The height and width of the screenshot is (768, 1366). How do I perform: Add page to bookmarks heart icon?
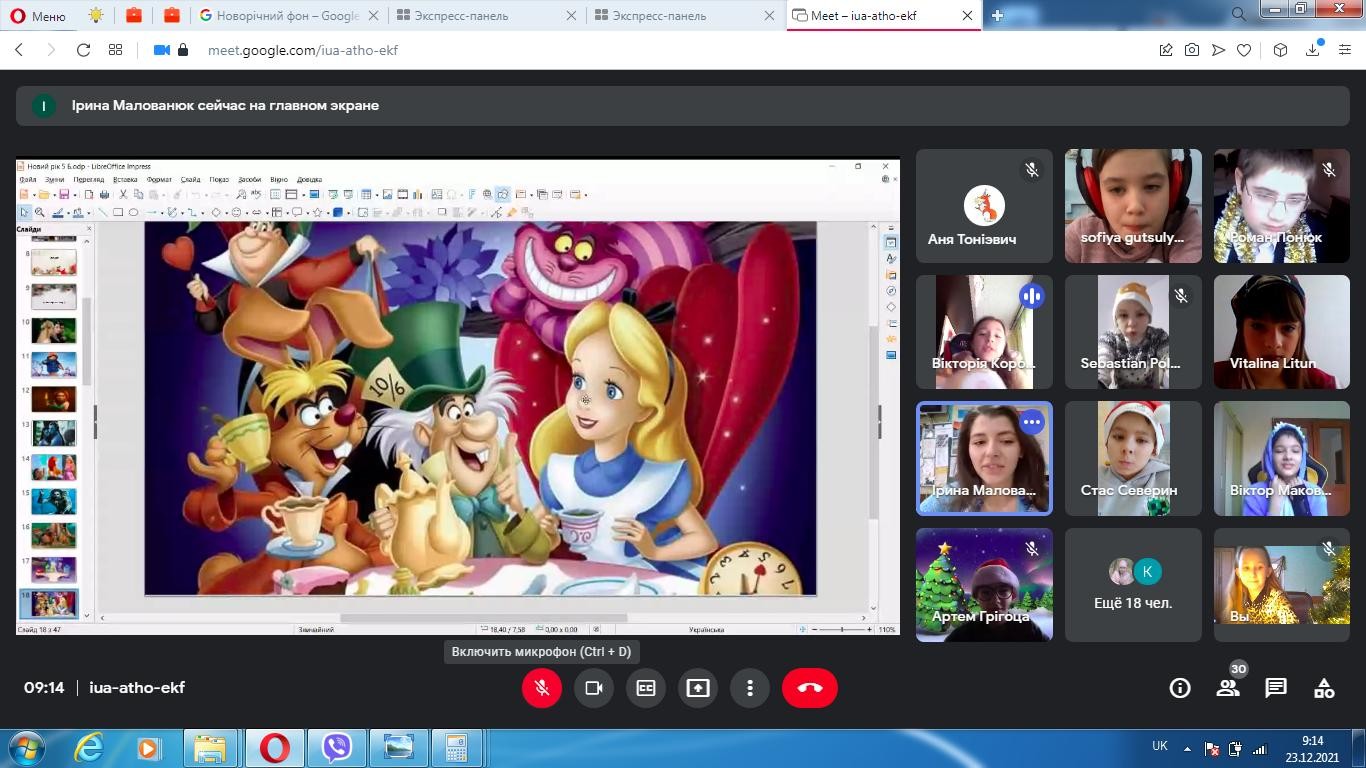click(x=1244, y=50)
